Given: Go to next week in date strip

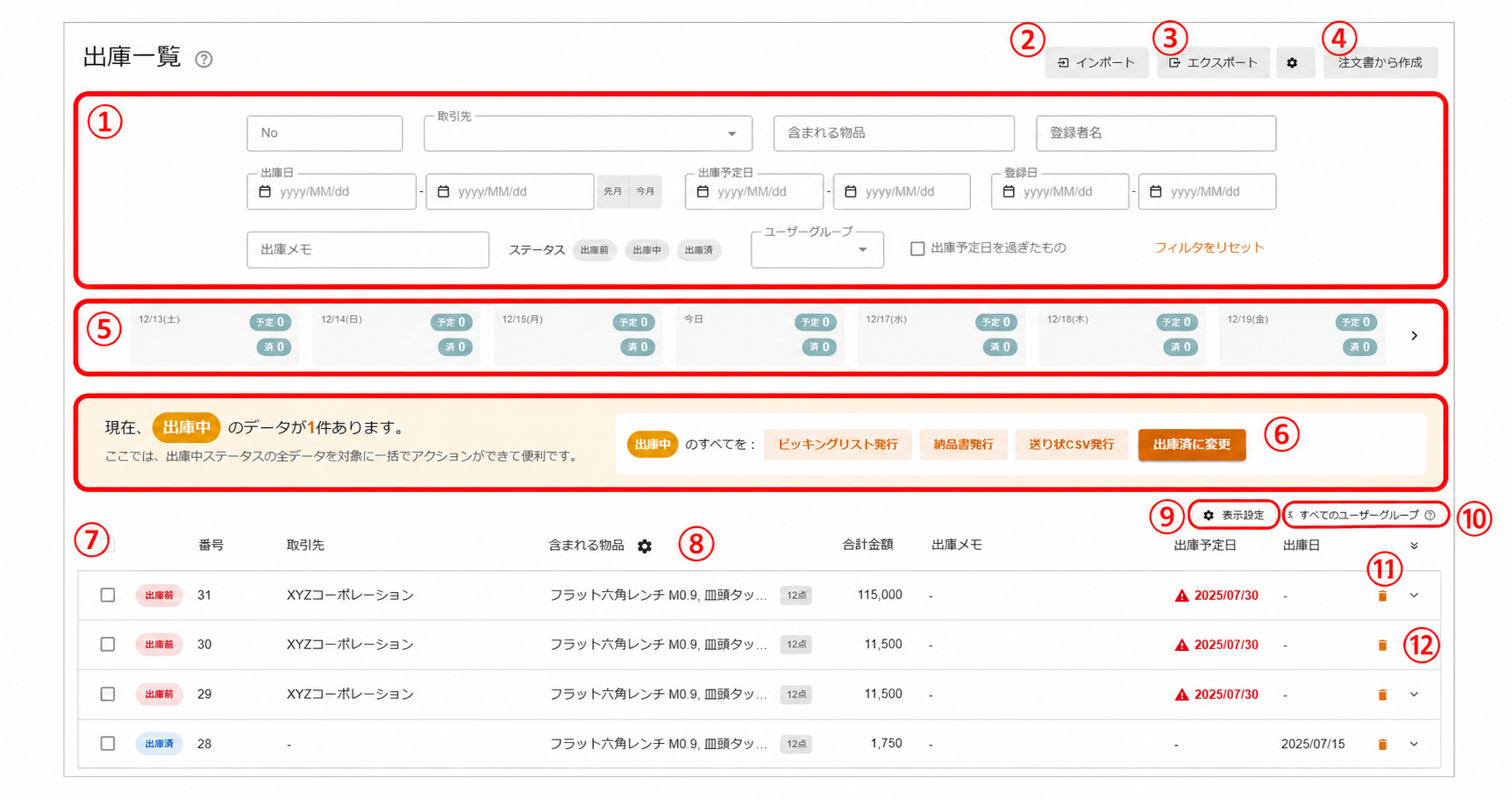Looking at the screenshot, I should [x=1414, y=335].
